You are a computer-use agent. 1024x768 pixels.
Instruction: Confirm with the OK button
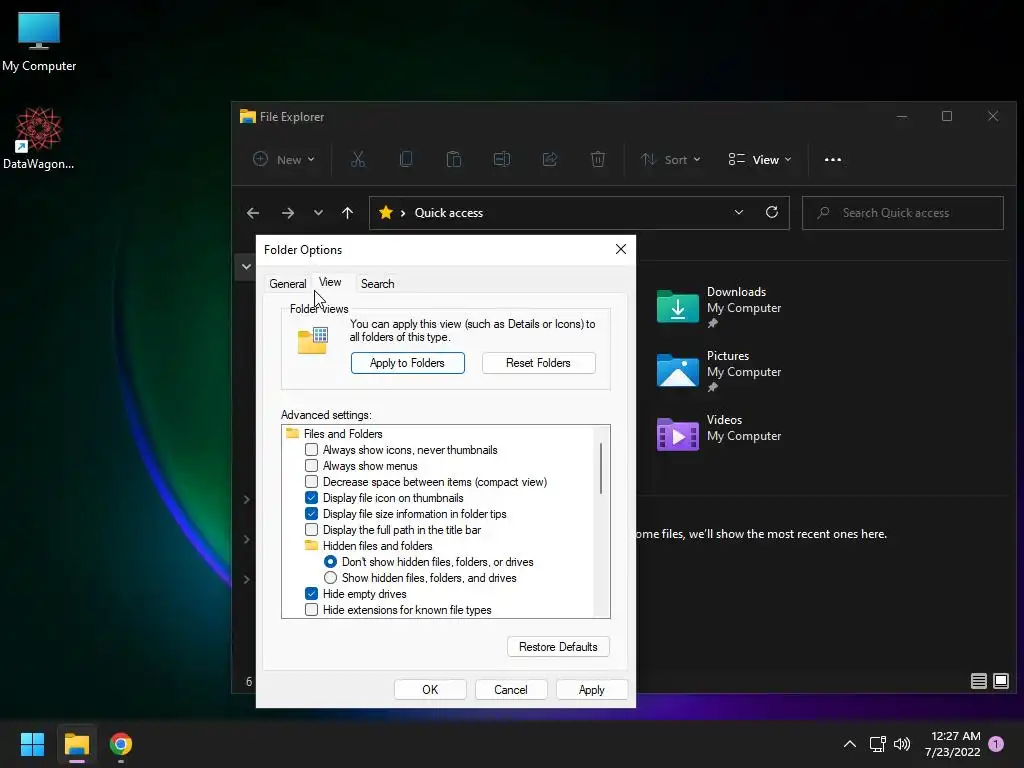tap(430, 690)
